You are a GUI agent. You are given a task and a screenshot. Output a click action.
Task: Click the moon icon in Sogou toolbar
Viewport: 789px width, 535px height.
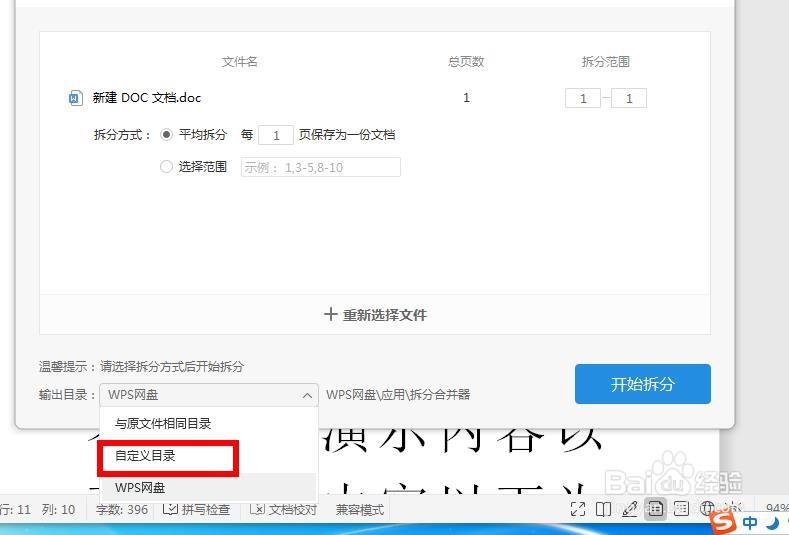tap(772, 523)
